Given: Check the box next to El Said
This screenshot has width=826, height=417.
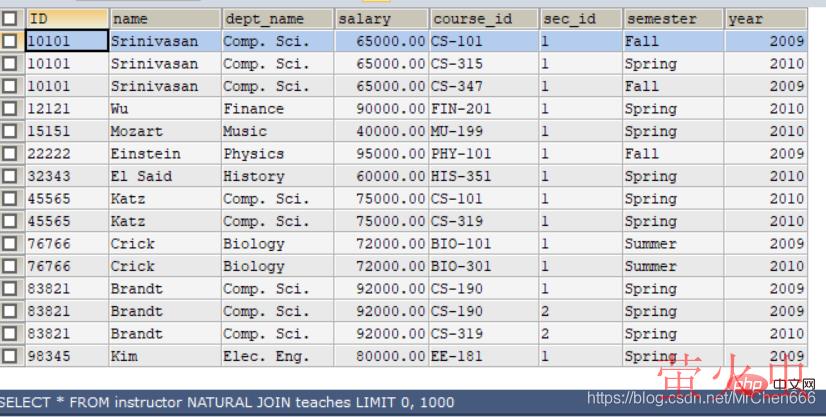Looking at the screenshot, I should [10, 176].
